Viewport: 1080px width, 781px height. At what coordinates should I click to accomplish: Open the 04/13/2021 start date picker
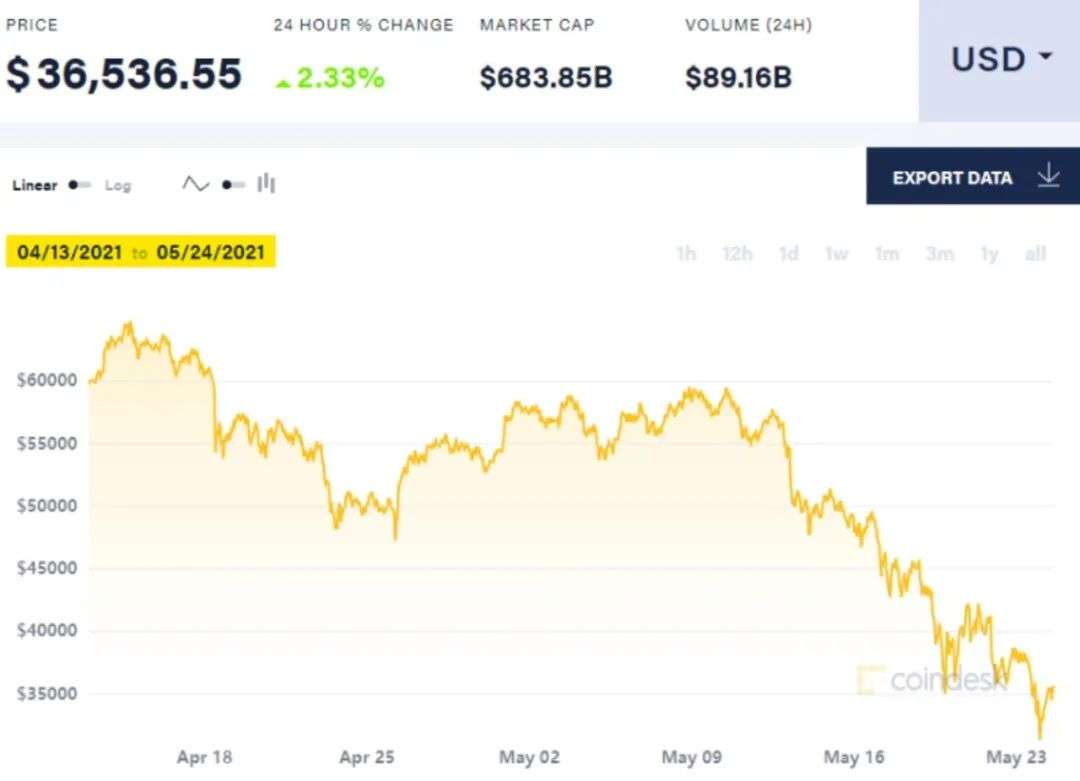click(x=70, y=252)
